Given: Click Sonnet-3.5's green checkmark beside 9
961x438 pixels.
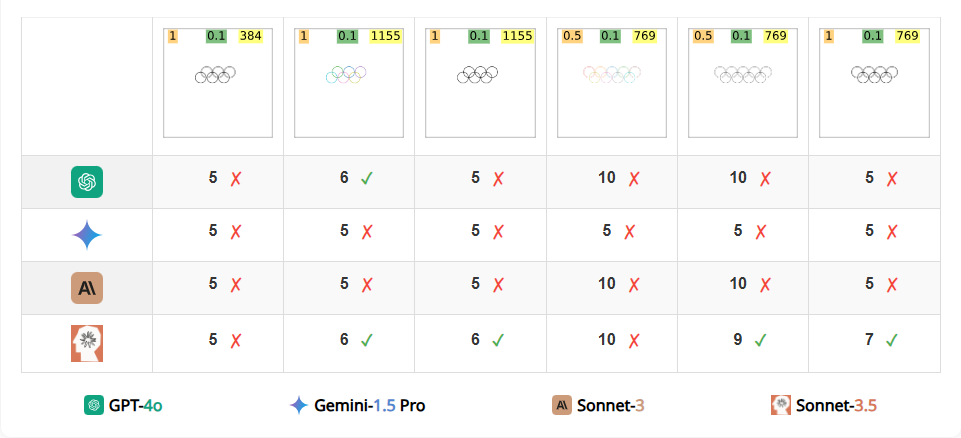Looking at the screenshot, I should (x=761, y=341).
